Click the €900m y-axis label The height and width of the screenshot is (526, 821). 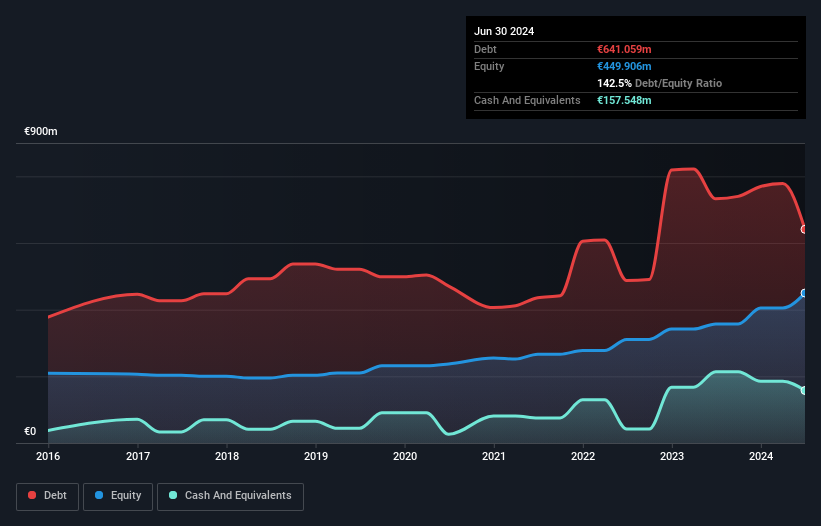tap(41, 131)
